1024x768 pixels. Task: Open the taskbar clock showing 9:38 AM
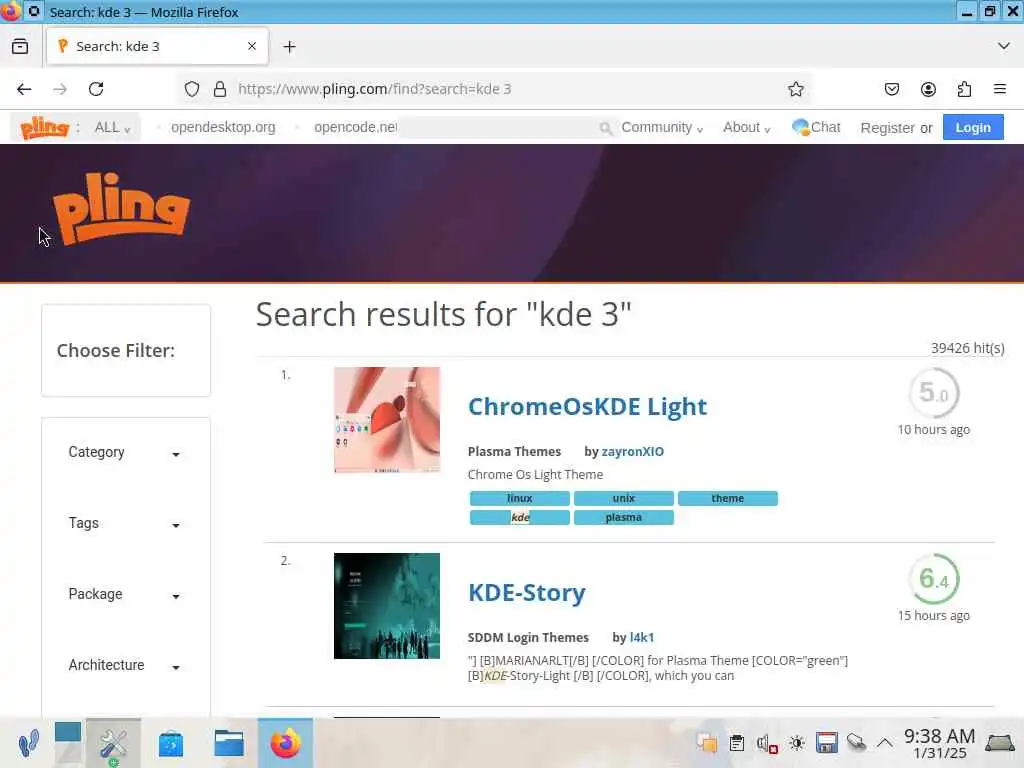[x=939, y=743]
